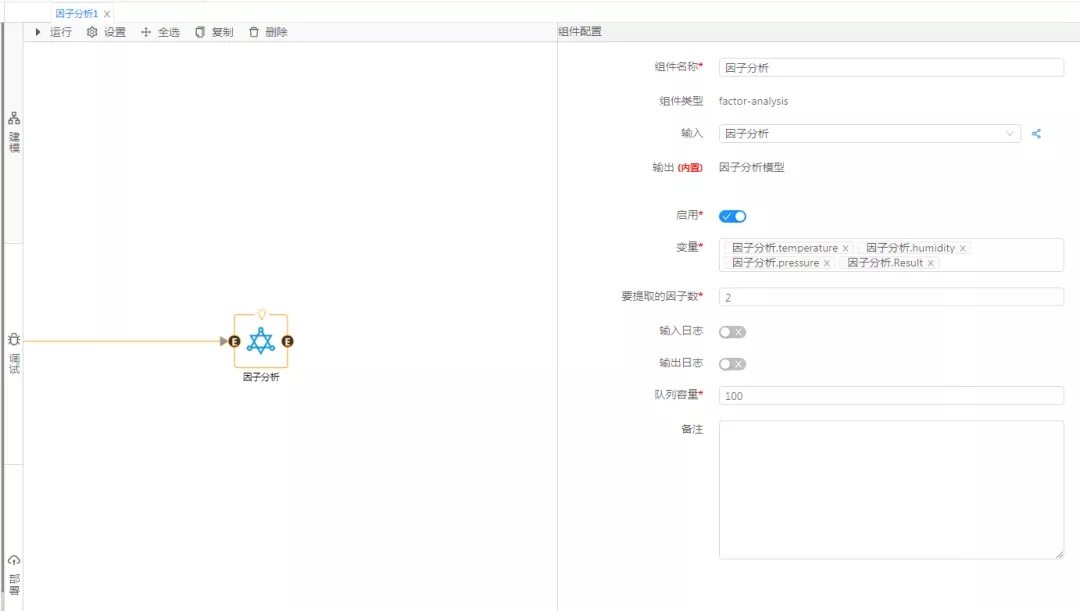This screenshot has height=611, width=1080.
Task: Click the 要提取的因子数 input field
Action: [x=890, y=297]
